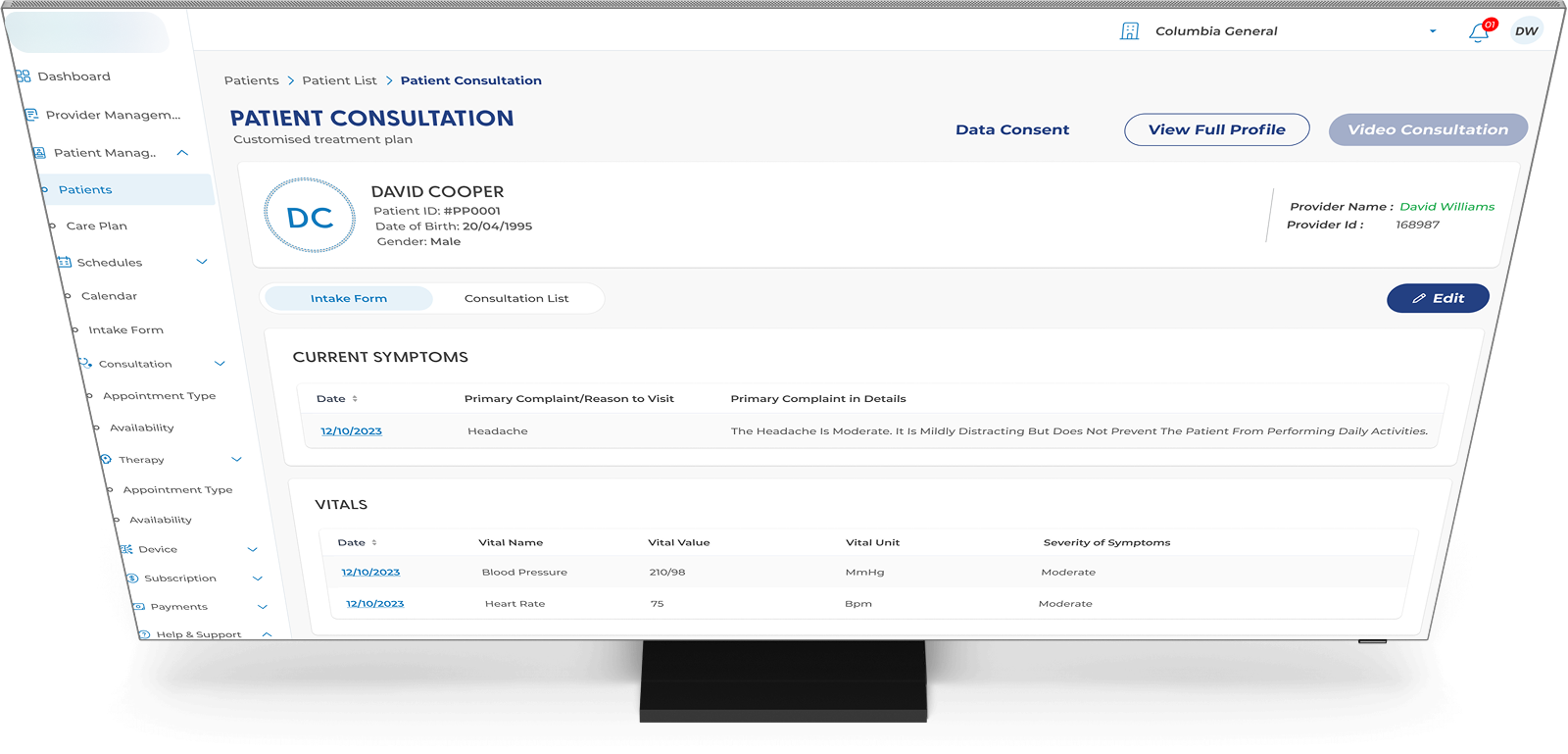The image size is (1568, 754).
Task: Click the Vital Unit column header
Action: [x=872, y=543]
